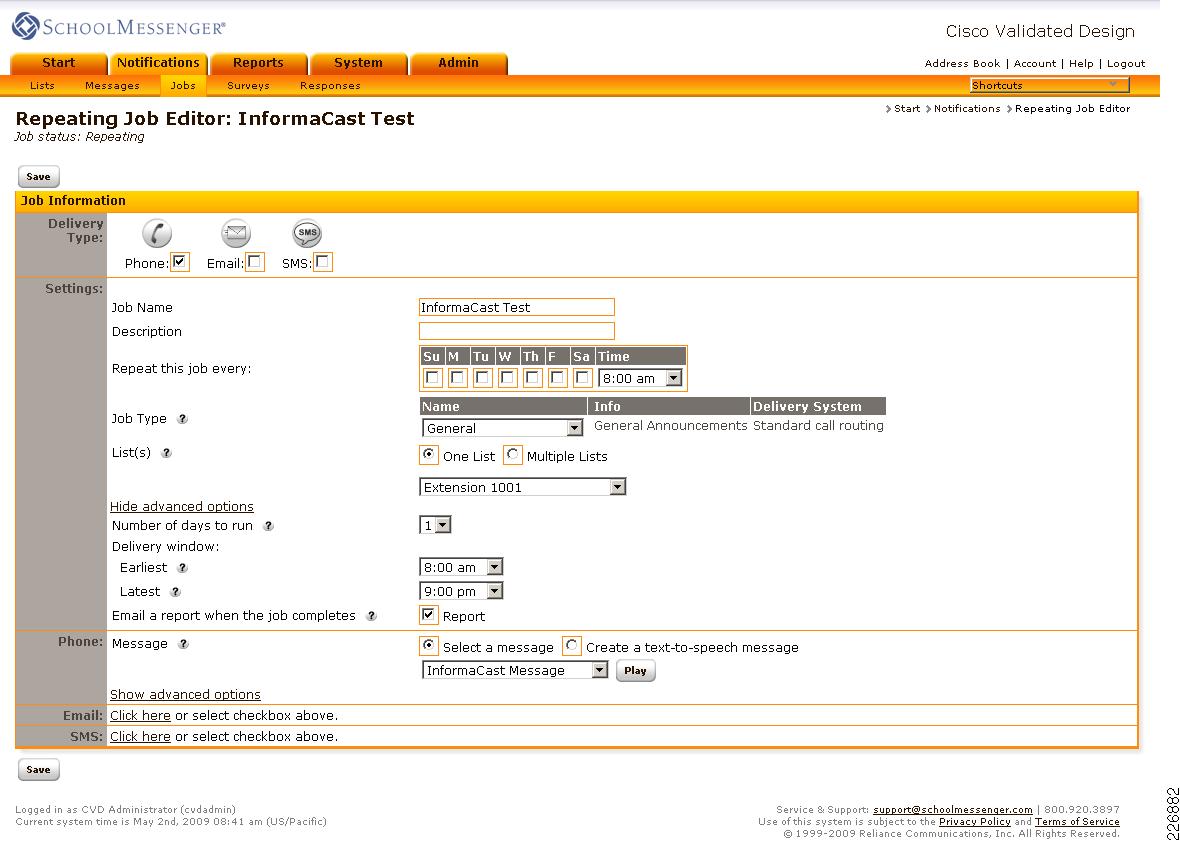Image resolution: width=1180 pixels, height=841 pixels.
Task: Open the Address Book link
Action: click(x=963, y=64)
